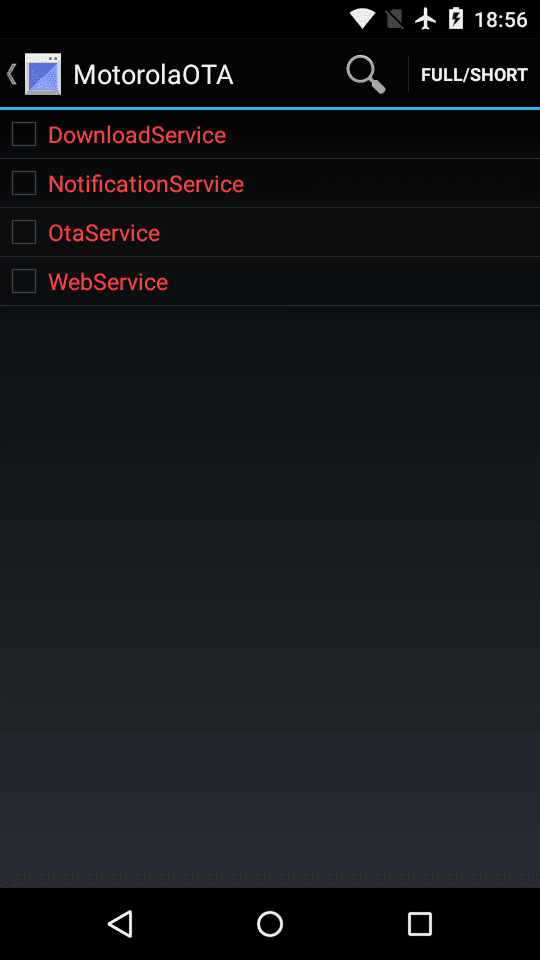Tap the OtaService label

click(x=104, y=233)
